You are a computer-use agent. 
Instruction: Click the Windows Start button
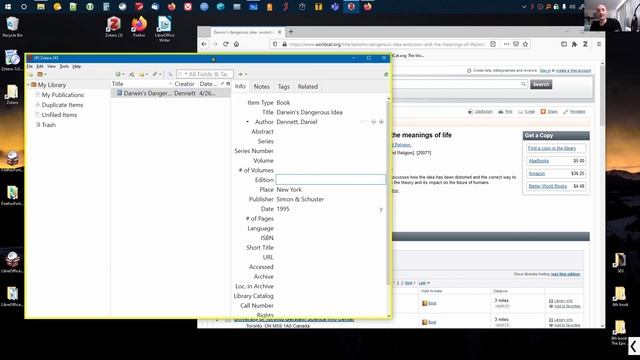8,7
